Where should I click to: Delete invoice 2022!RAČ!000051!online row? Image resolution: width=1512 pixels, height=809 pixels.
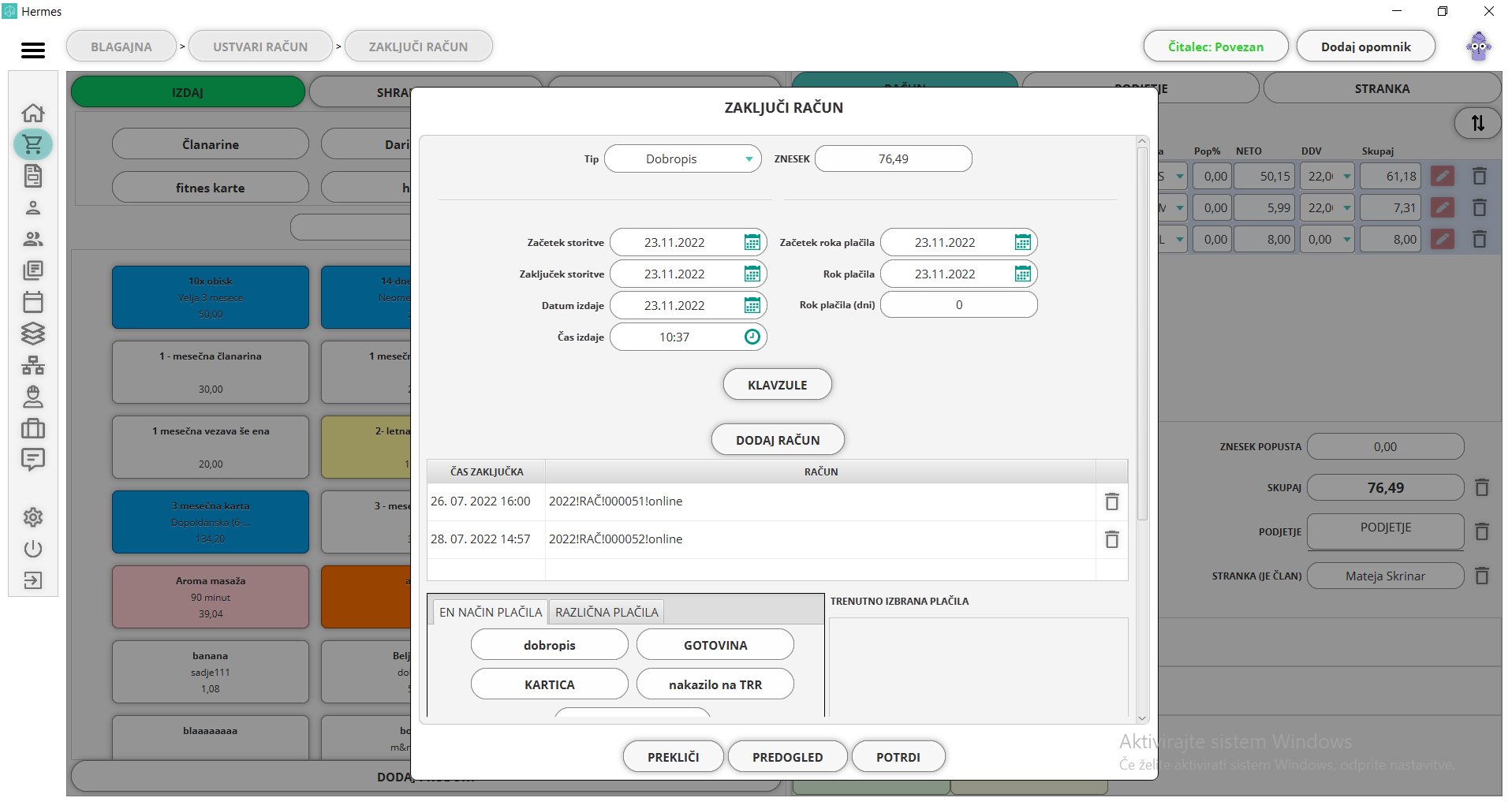[1112, 501]
